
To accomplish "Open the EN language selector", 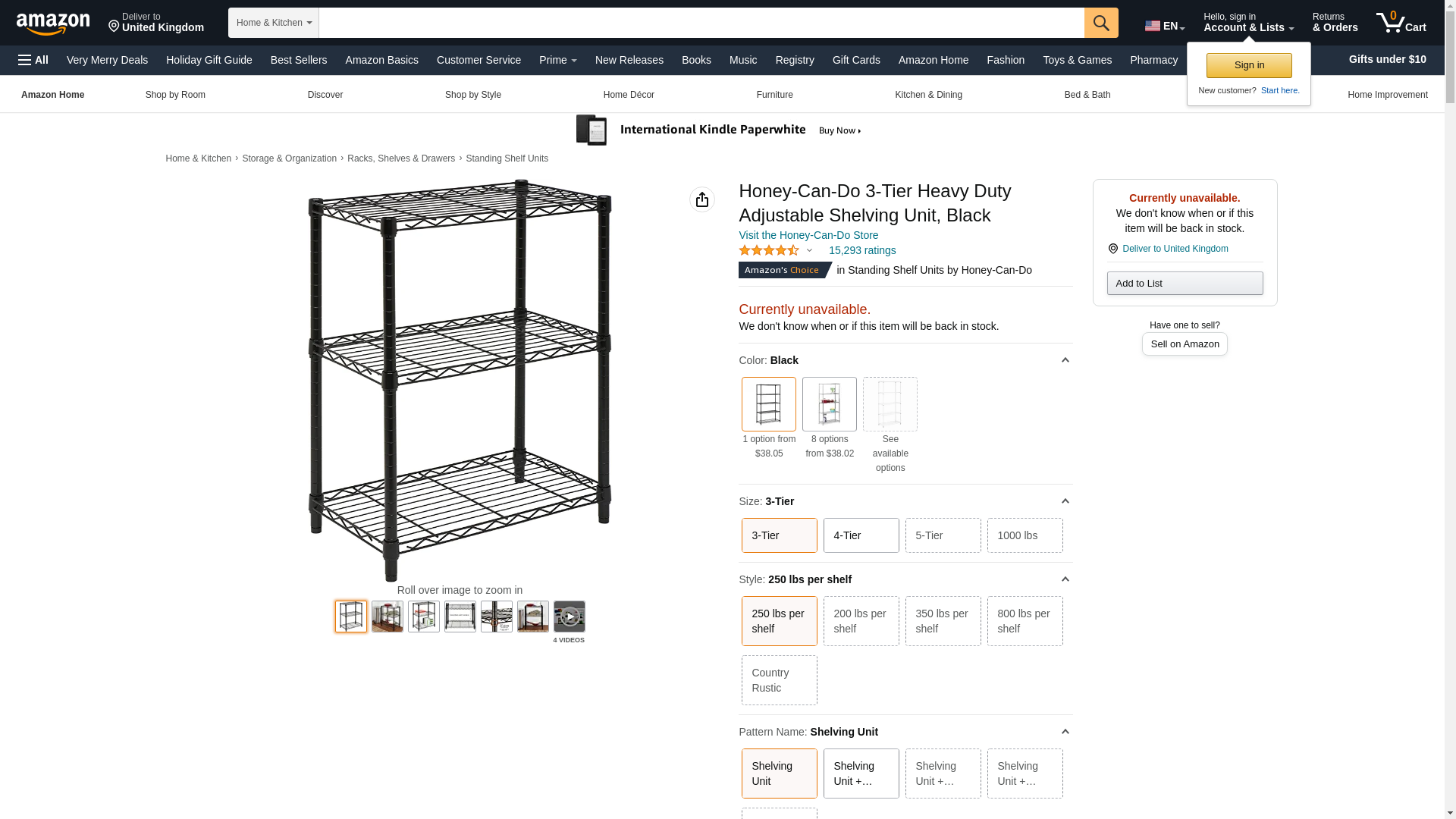I will pyautogui.click(x=1164, y=26).
